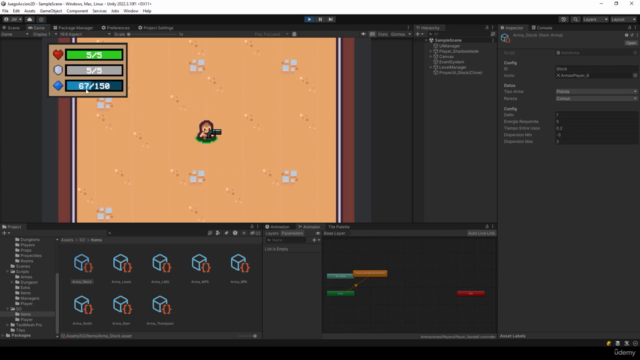Open the Display 1 dropdown
This screenshot has height=360, width=640.
pyautogui.click(x=44, y=34)
